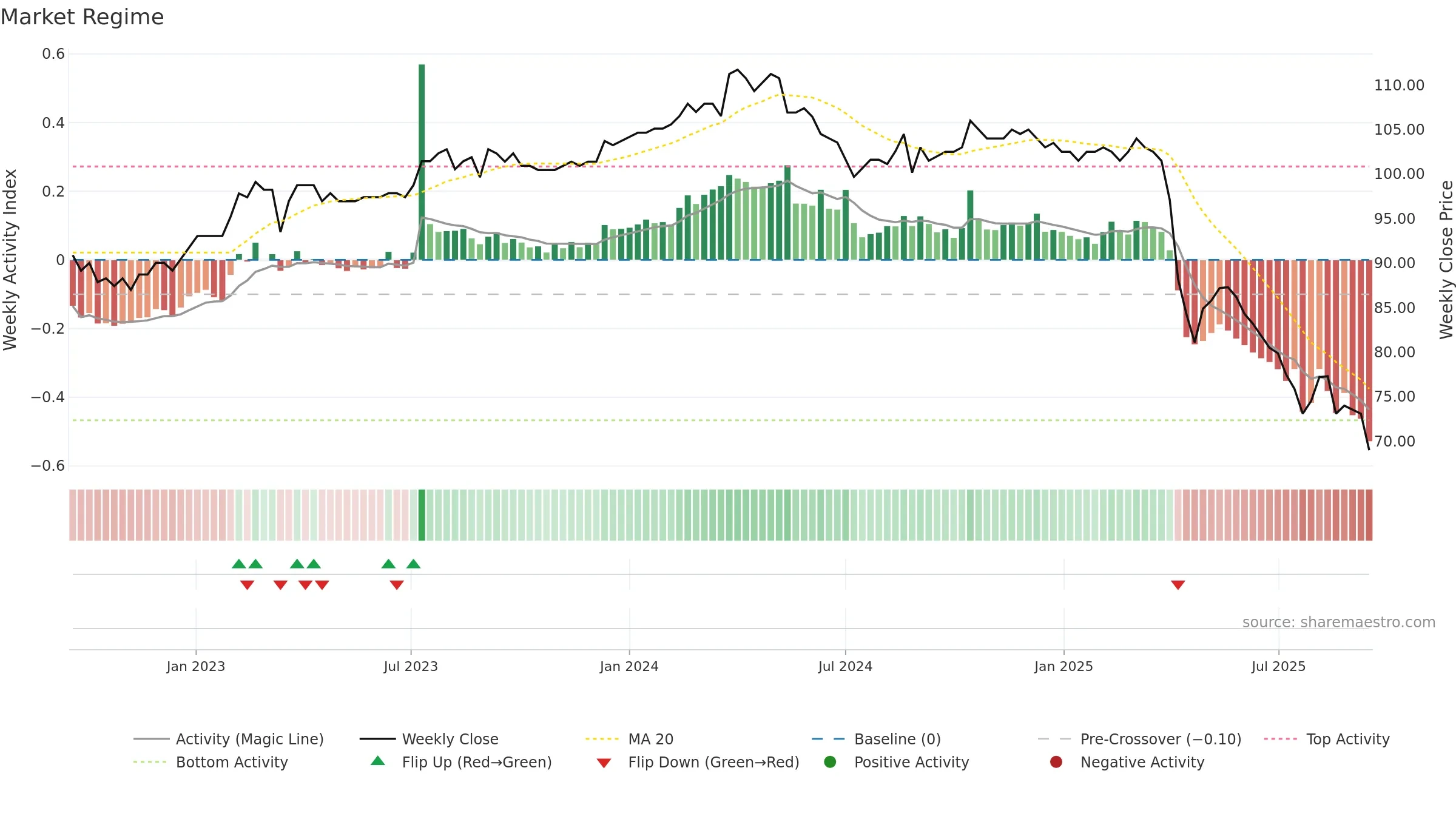Viewport: 1456px width, 819px height.
Task: Select the lone red flip-down marker in 2025
Action: click(1178, 585)
